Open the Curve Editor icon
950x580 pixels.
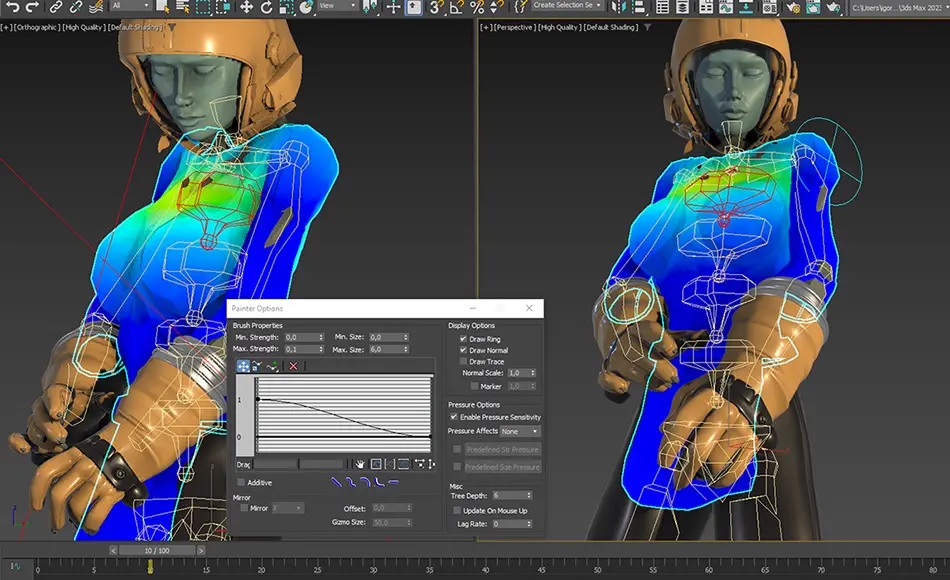726,7
